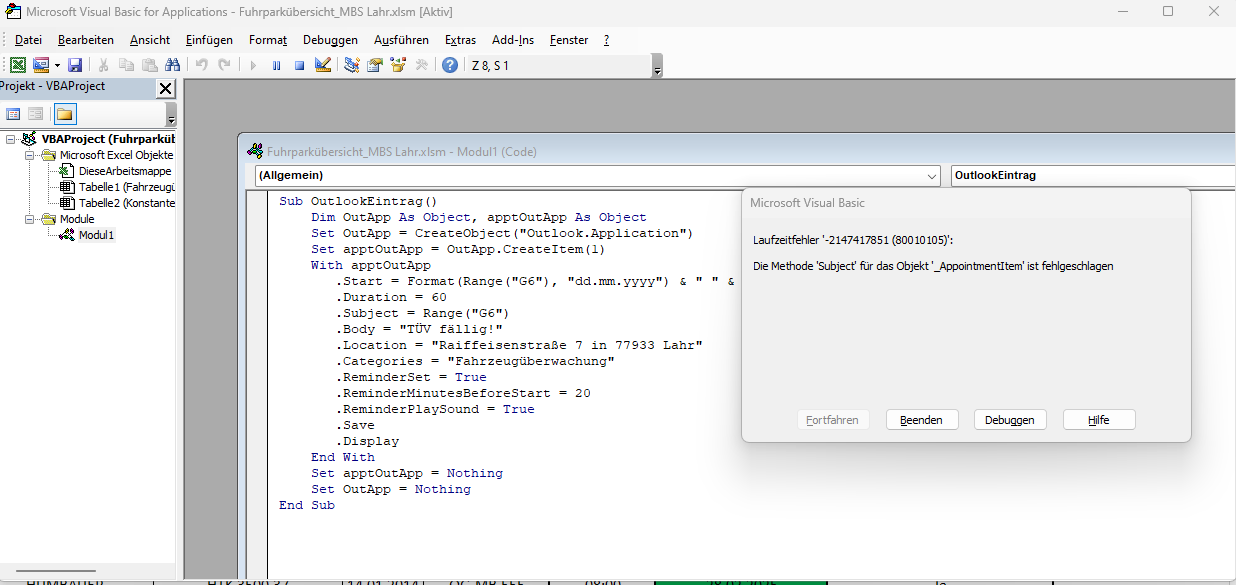Click View Object icon in Project panel
The width and height of the screenshot is (1236, 585).
click(36, 114)
